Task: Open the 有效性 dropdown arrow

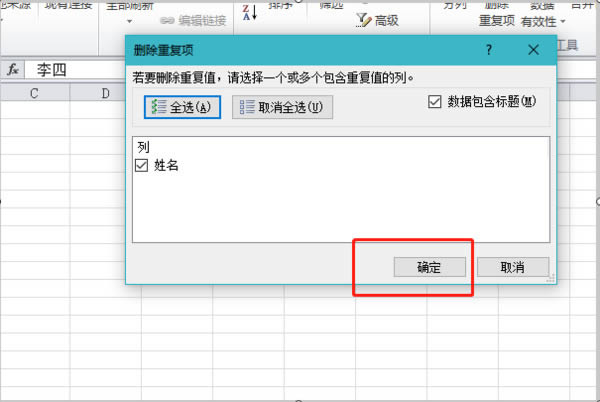Action: click(563, 21)
